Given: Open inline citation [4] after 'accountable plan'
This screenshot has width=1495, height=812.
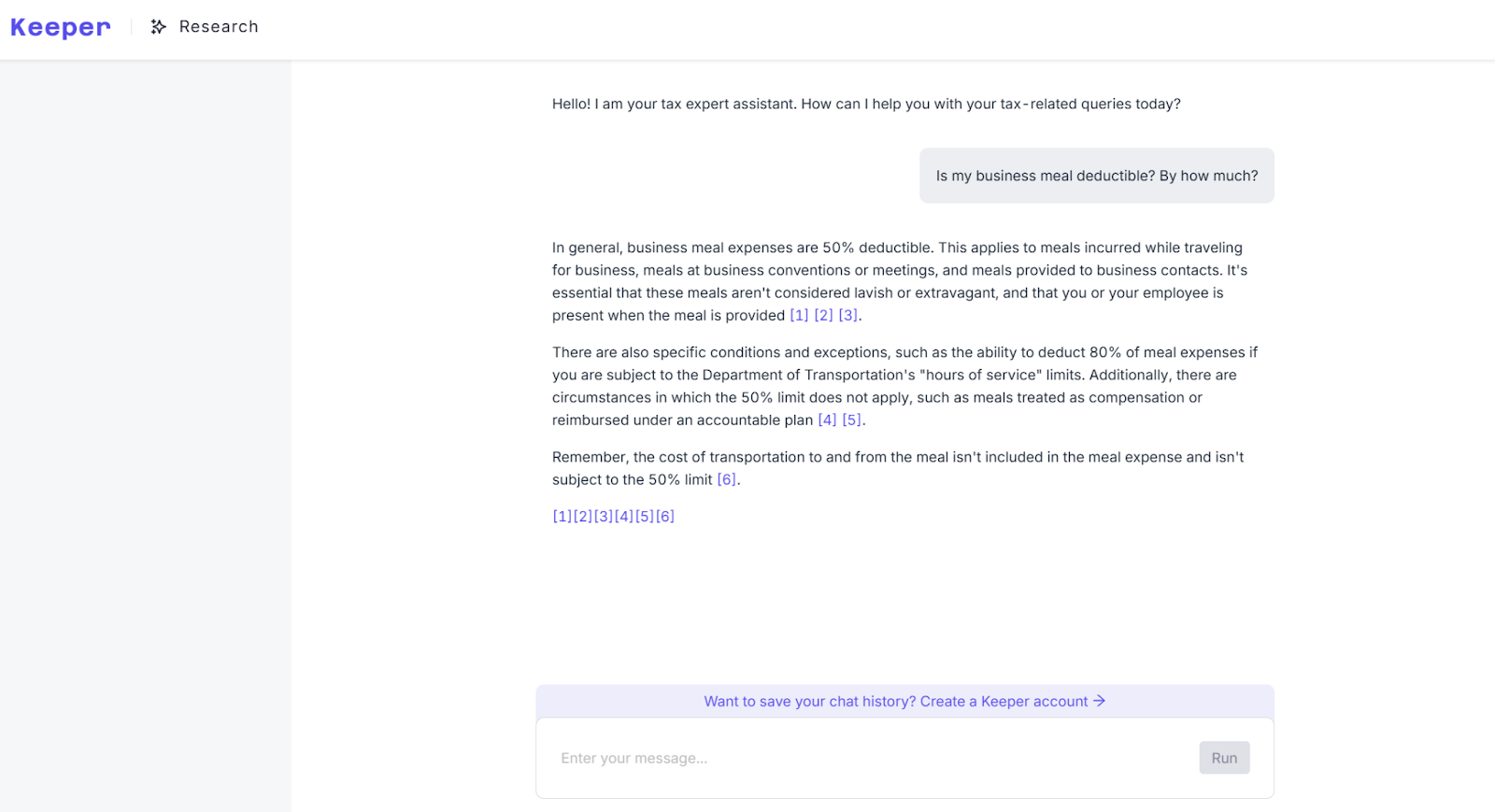Looking at the screenshot, I should (827, 420).
